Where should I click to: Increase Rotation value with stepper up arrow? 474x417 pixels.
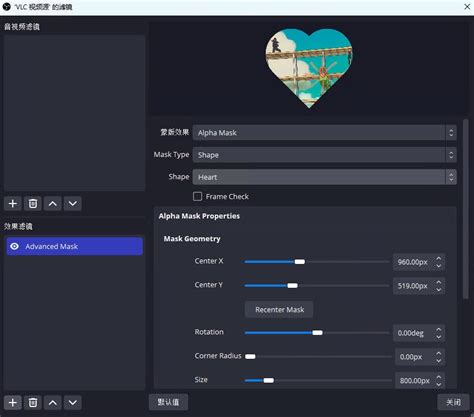[x=439, y=329]
